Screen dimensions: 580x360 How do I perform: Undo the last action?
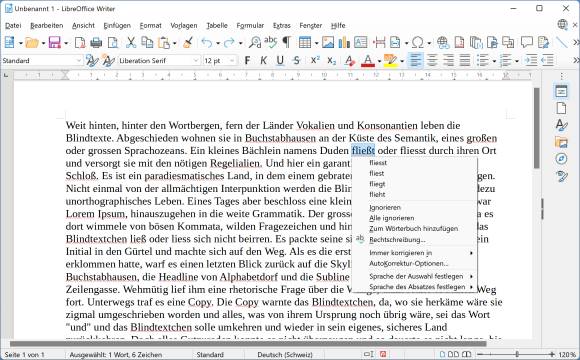207,43
